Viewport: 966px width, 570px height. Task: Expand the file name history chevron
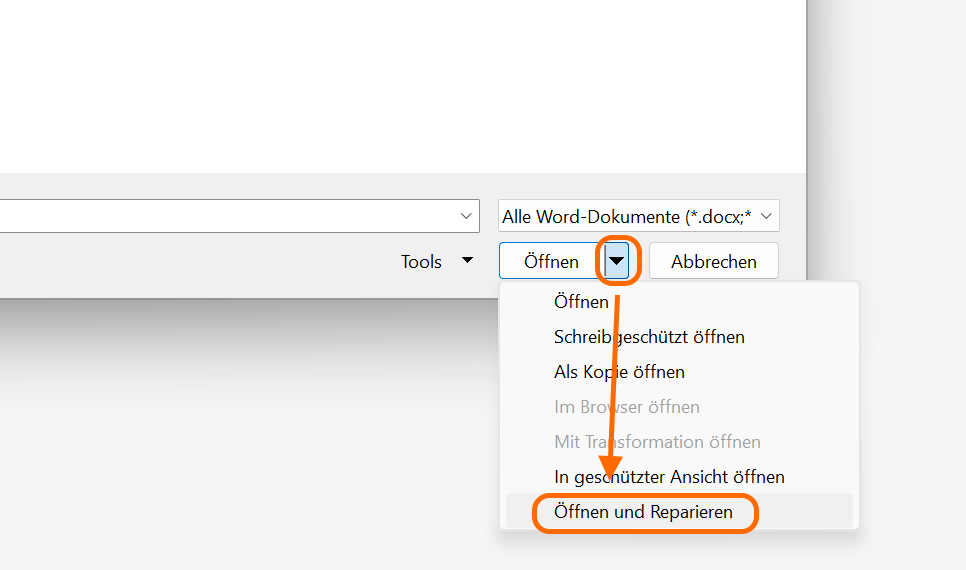pos(466,216)
